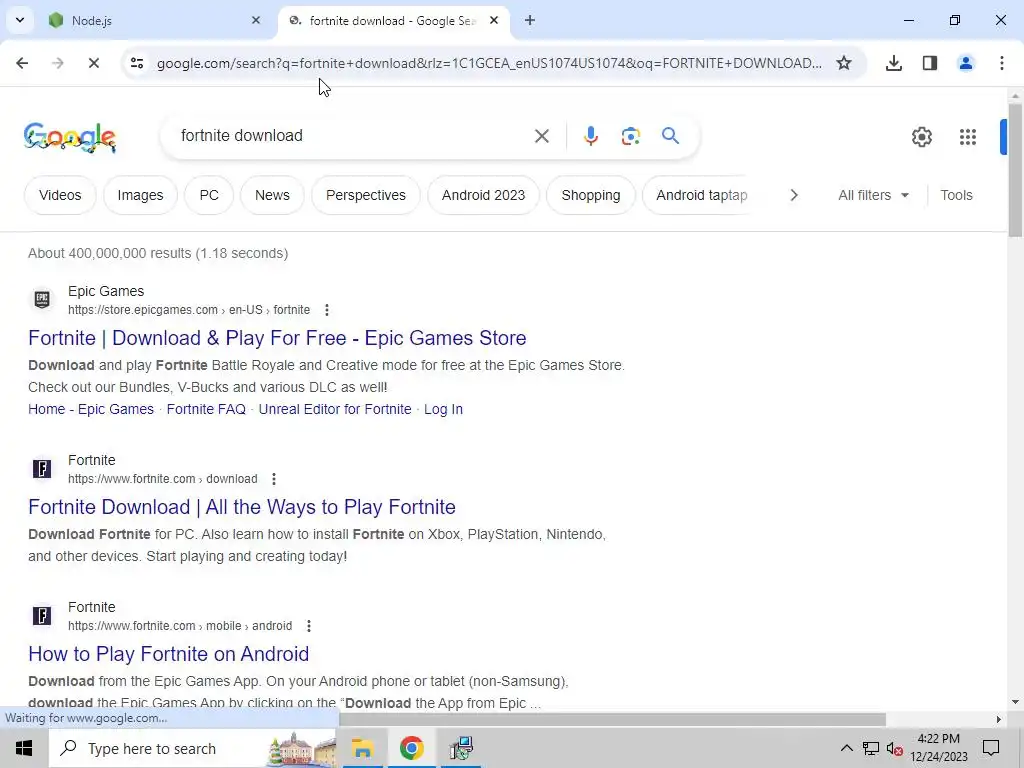Open the taskbar clock and date
Viewport: 1024px width, 768px height.
[938, 748]
